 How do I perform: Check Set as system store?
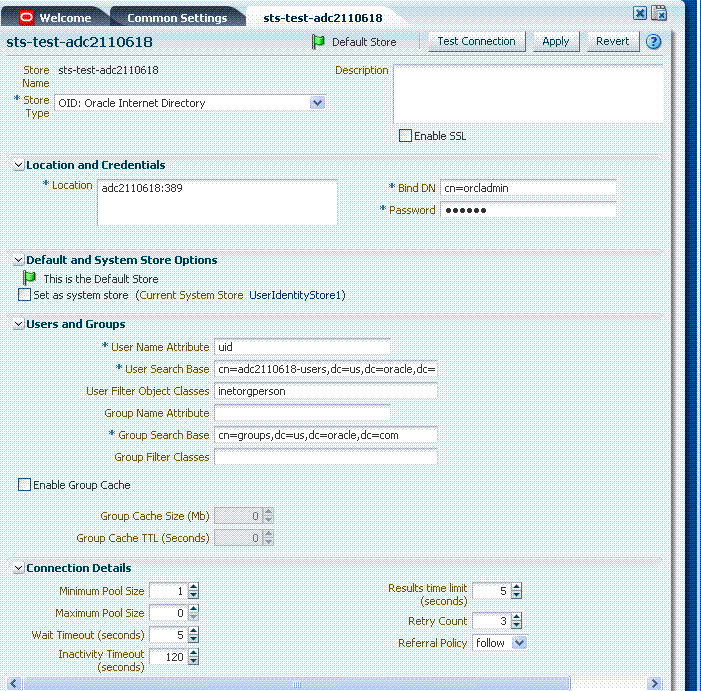point(24,295)
